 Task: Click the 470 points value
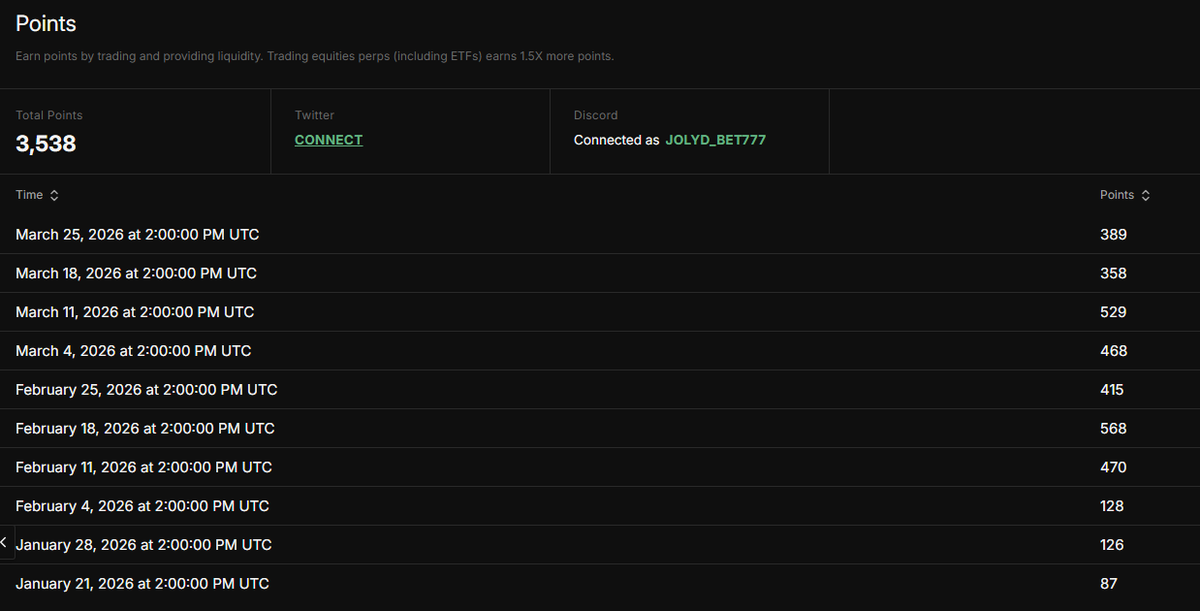click(x=1113, y=467)
